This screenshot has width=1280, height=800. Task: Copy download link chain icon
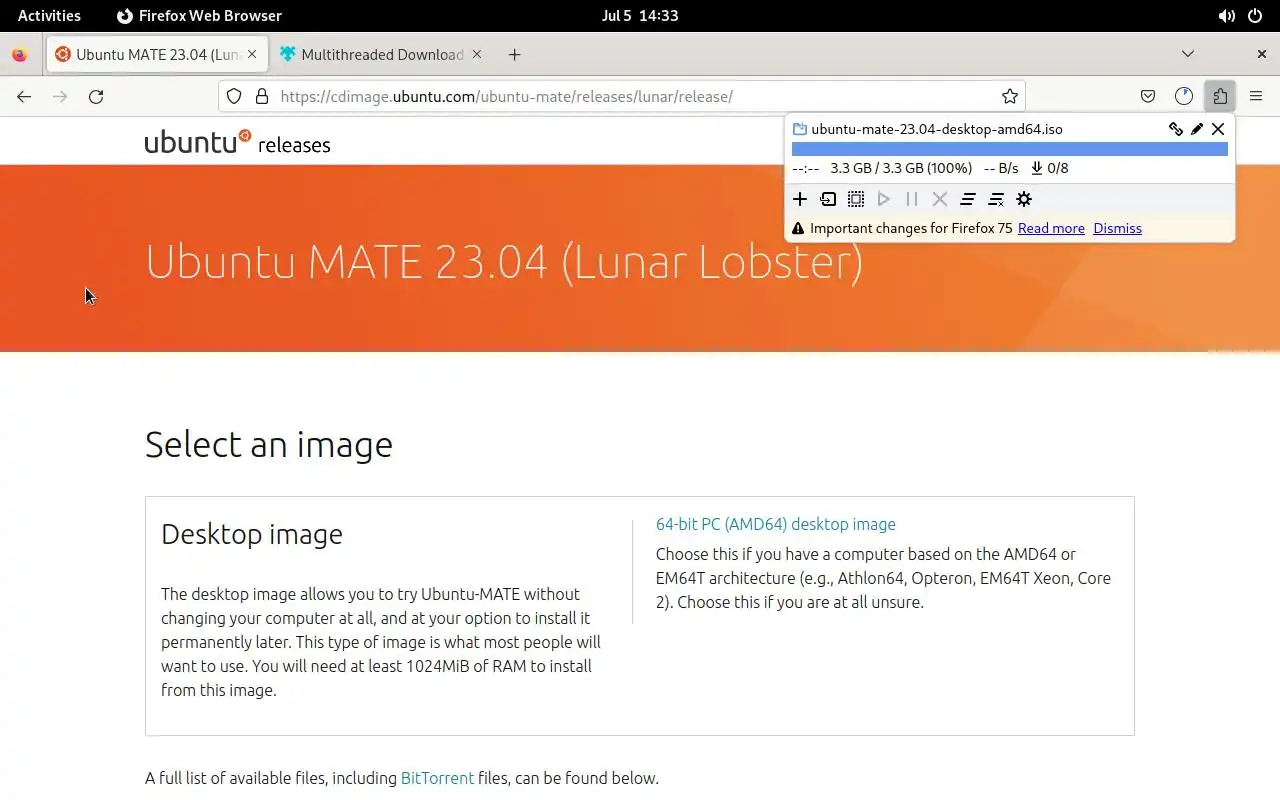tap(1176, 129)
